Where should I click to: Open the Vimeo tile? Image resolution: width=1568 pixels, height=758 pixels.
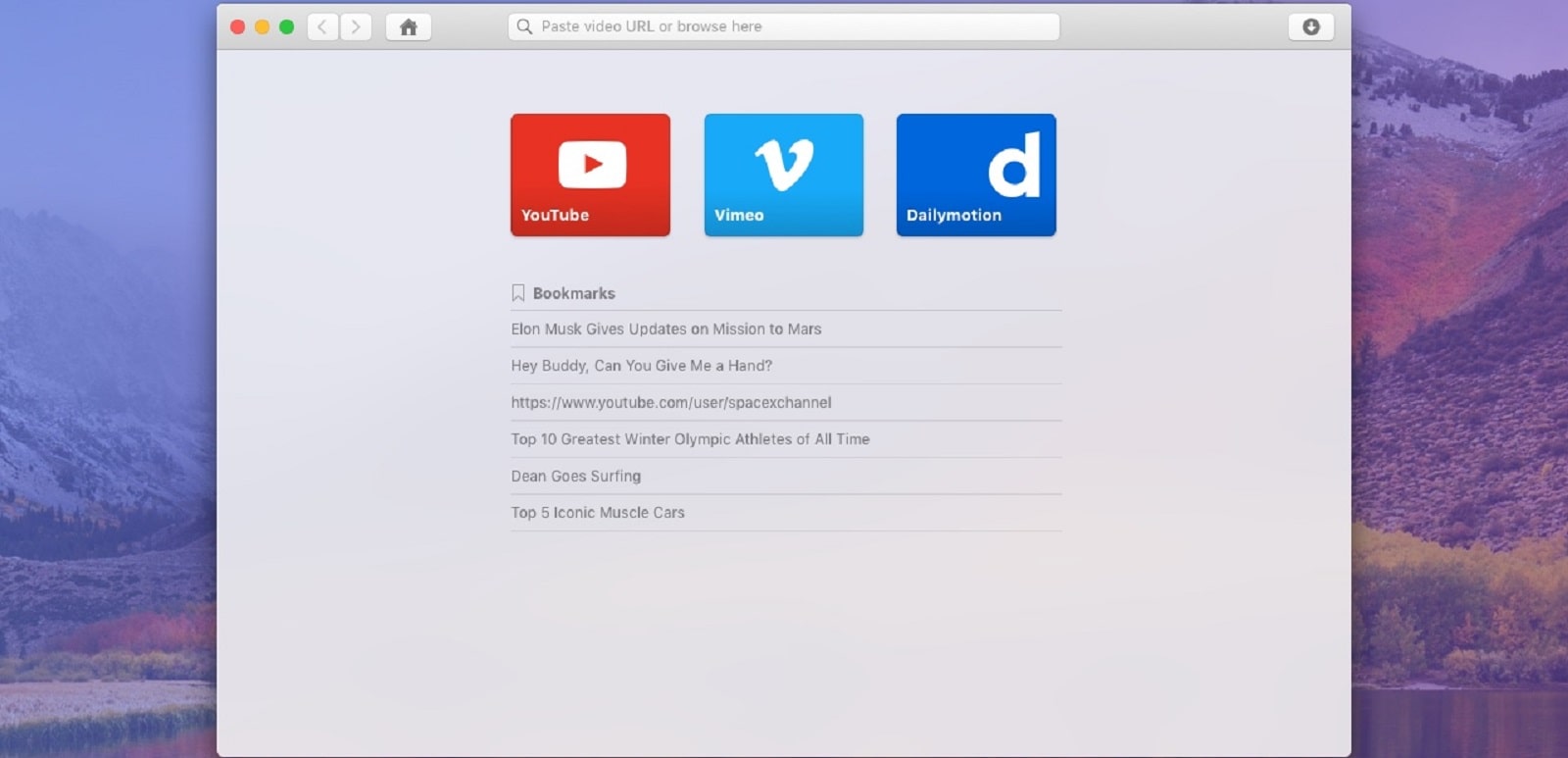[x=783, y=175]
